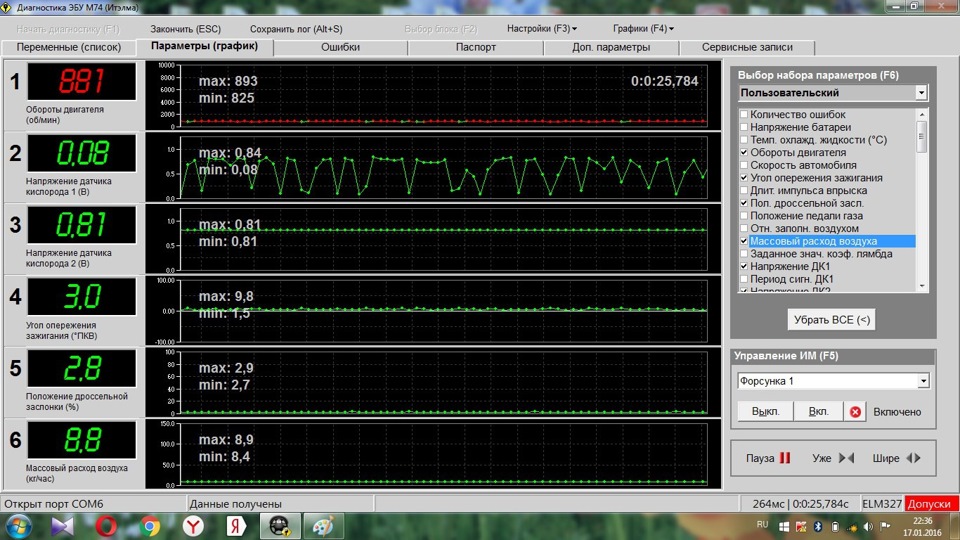
Task: Click the red Включено status icon
Action: click(855, 412)
